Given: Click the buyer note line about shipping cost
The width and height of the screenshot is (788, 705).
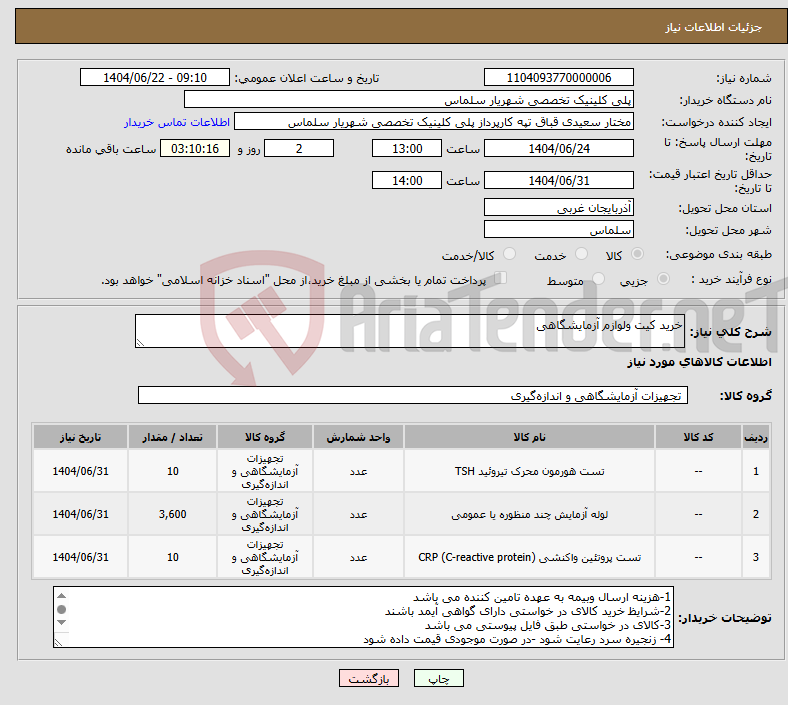Looking at the screenshot, I should (542, 597).
